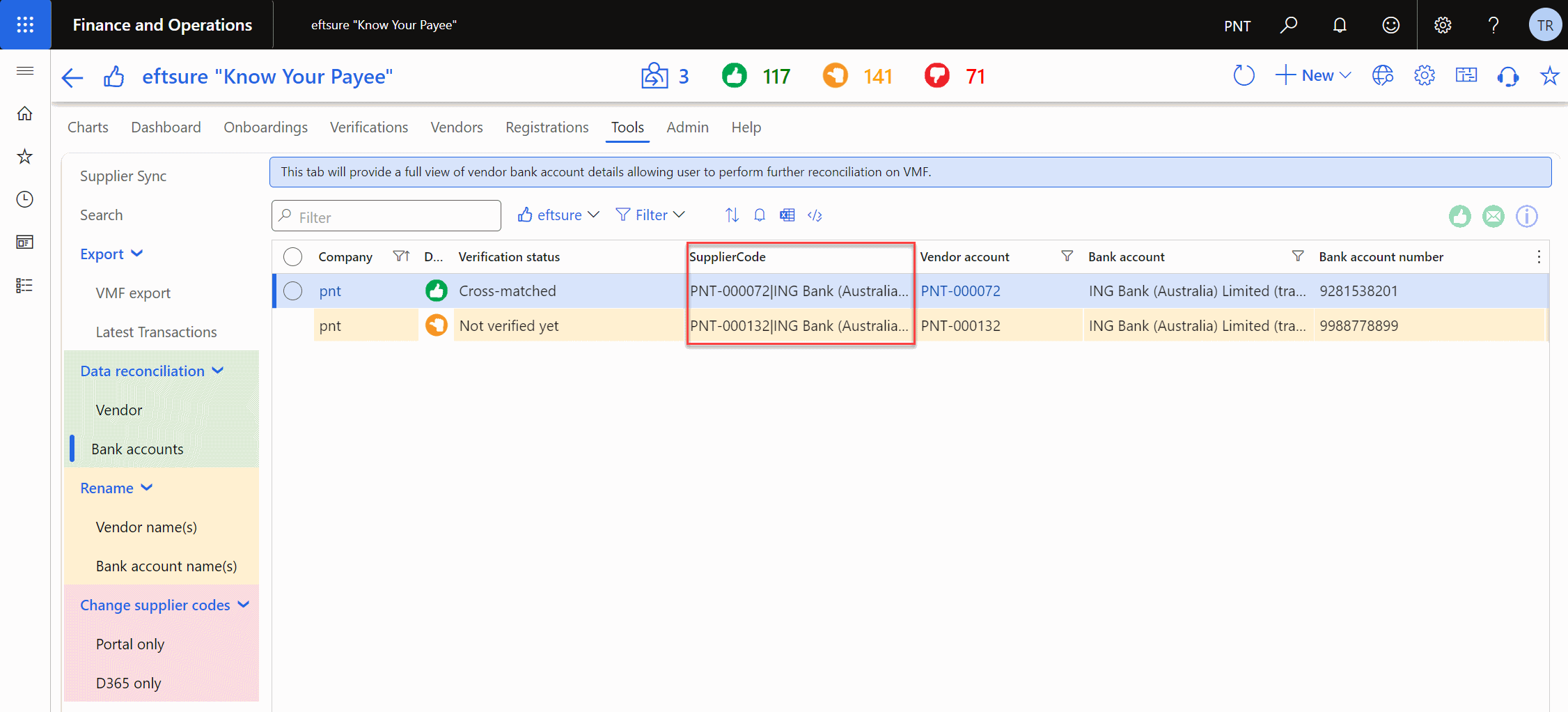The image size is (1568, 712).
Task: Open Latest Transactions in the side menu
Action: pyautogui.click(x=156, y=332)
